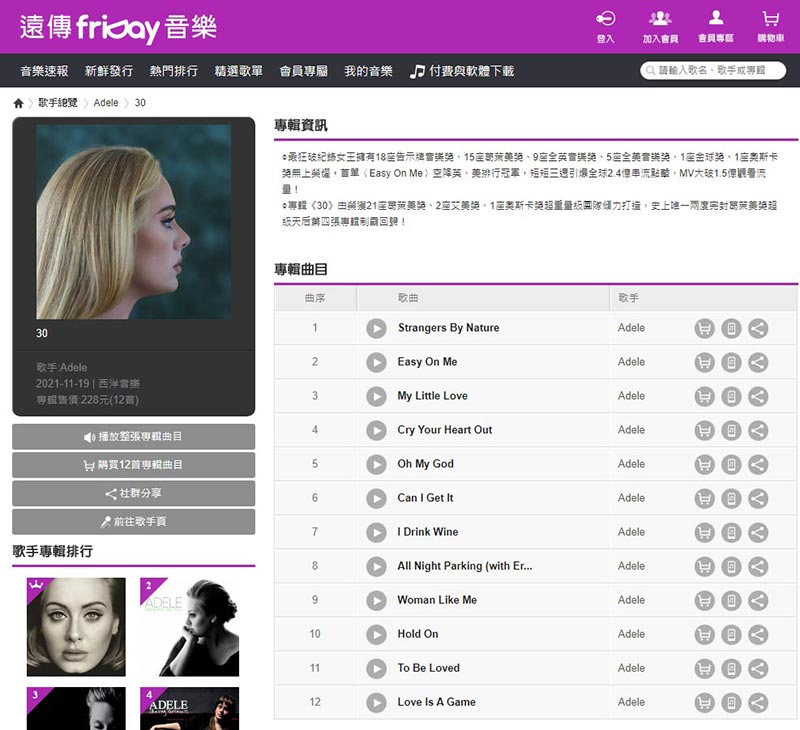Open rank 2 Adele album thumbnail
The height and width of the screenshot is (730, 800).
(189, 627)
